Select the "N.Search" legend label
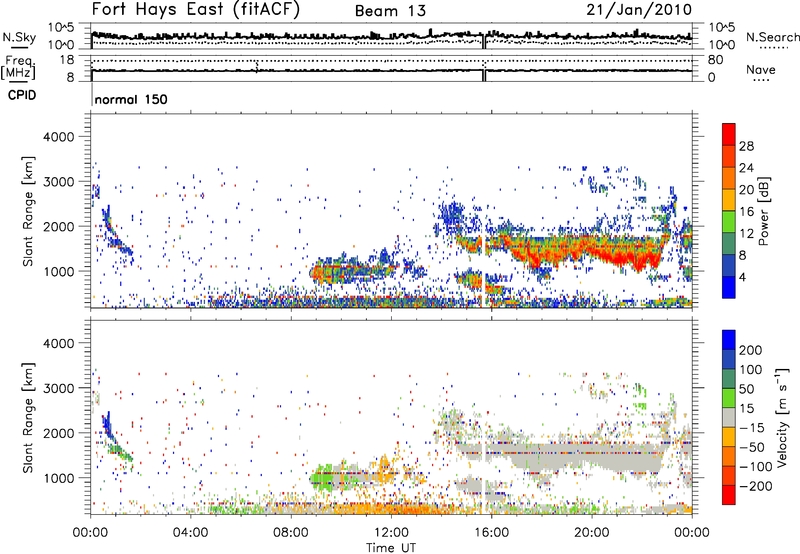This screenshot has height=554, width=800. tap(772, 37)
